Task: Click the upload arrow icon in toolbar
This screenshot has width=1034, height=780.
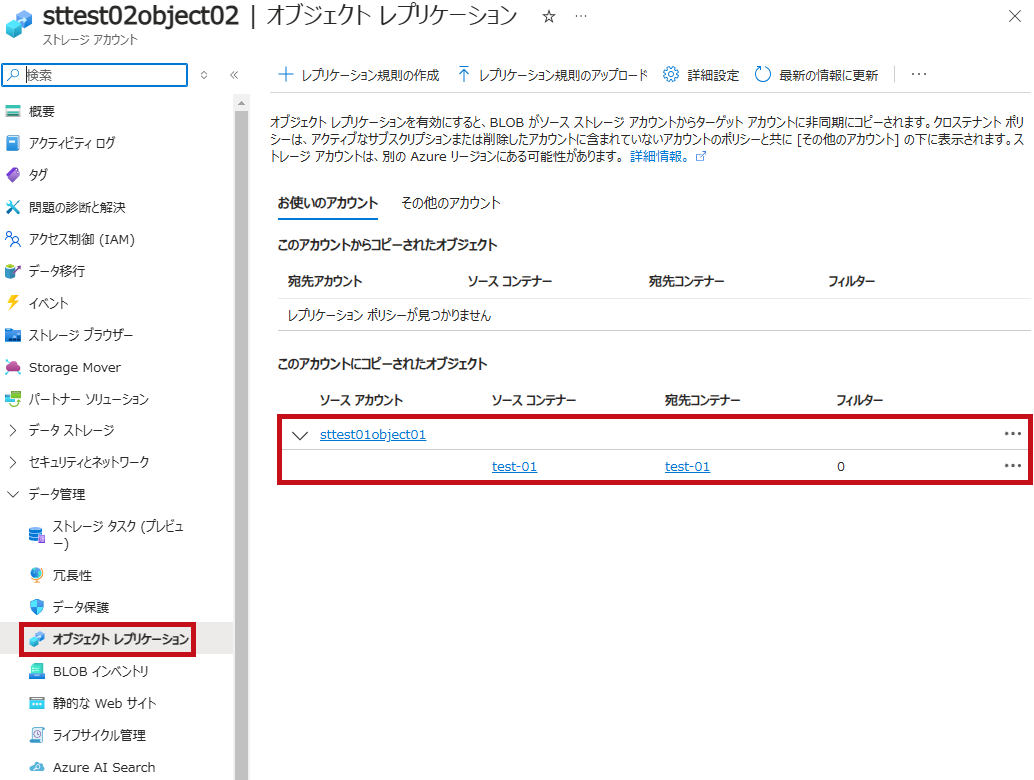Action: coord(464,75)
